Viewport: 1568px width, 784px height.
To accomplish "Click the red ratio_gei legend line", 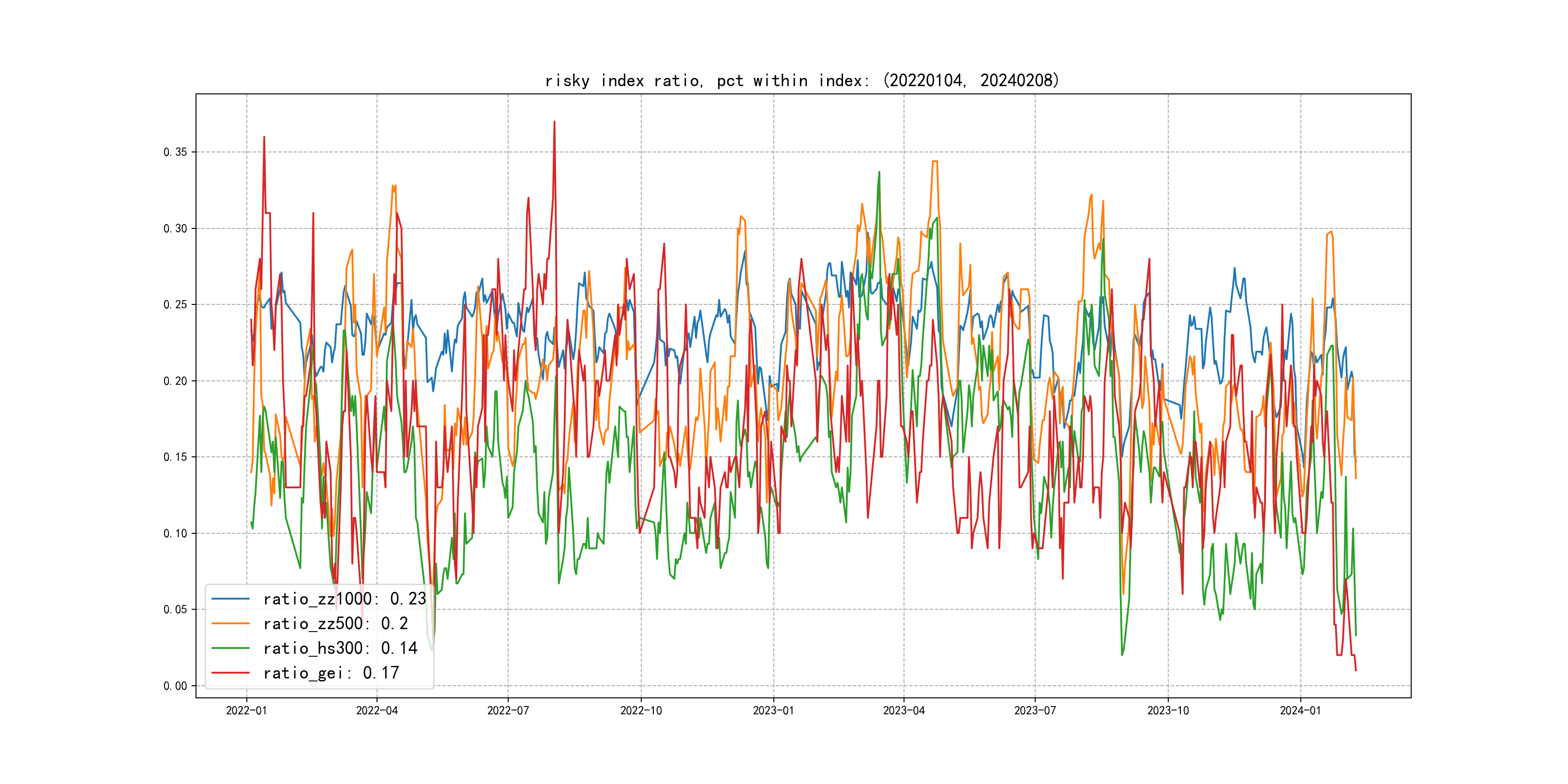I will pyautogui.click(x=230, y=673).
